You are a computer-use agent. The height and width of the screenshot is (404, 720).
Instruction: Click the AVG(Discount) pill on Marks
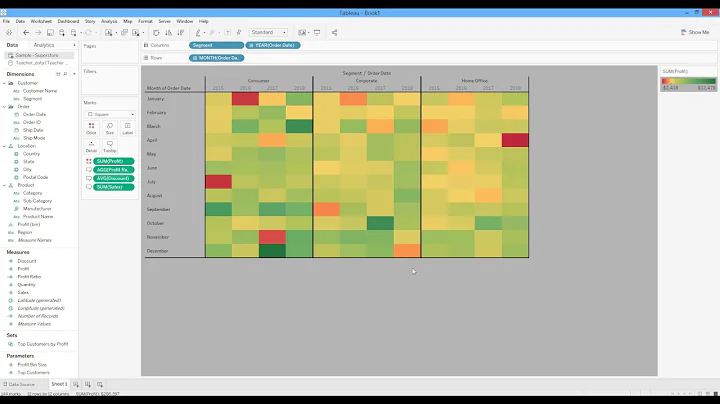[113, 178]
